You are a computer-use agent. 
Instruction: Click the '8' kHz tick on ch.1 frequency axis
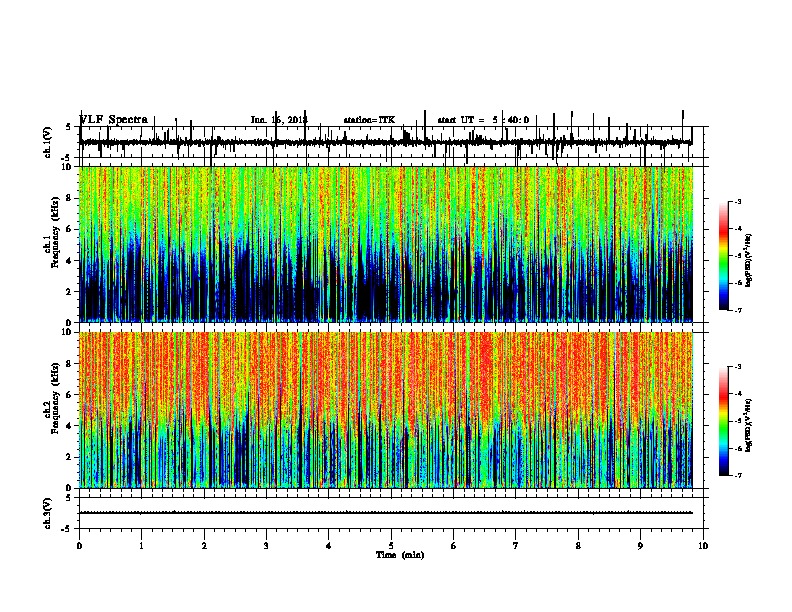[69, 198]
